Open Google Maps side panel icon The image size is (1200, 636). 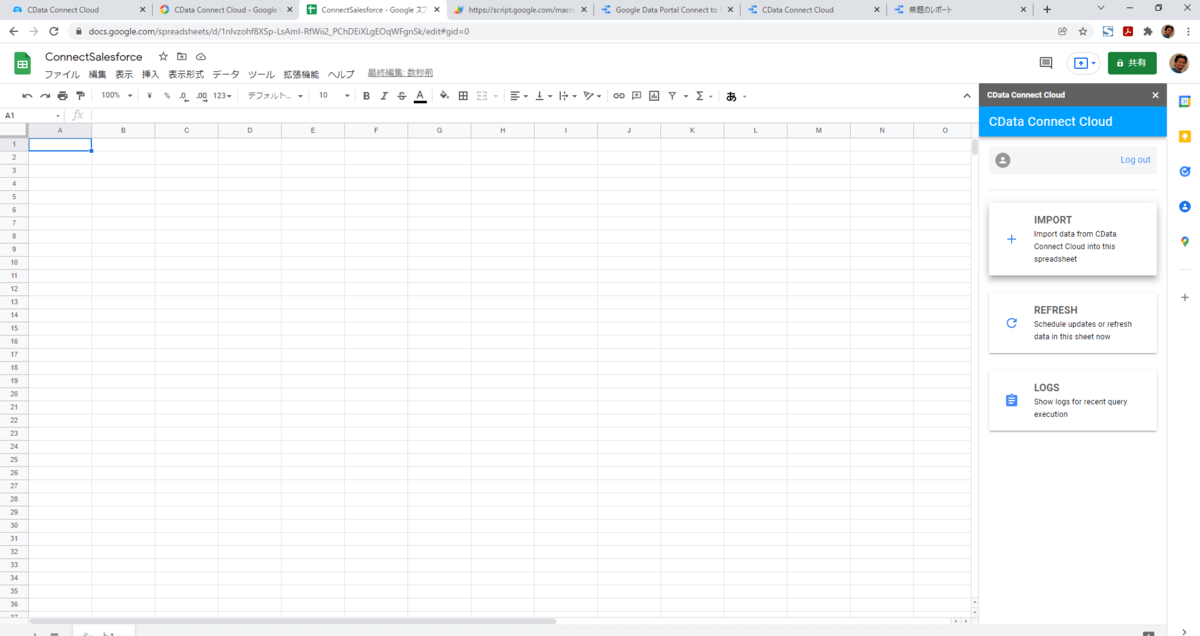pyautogui.click(x=1184, y=242)
